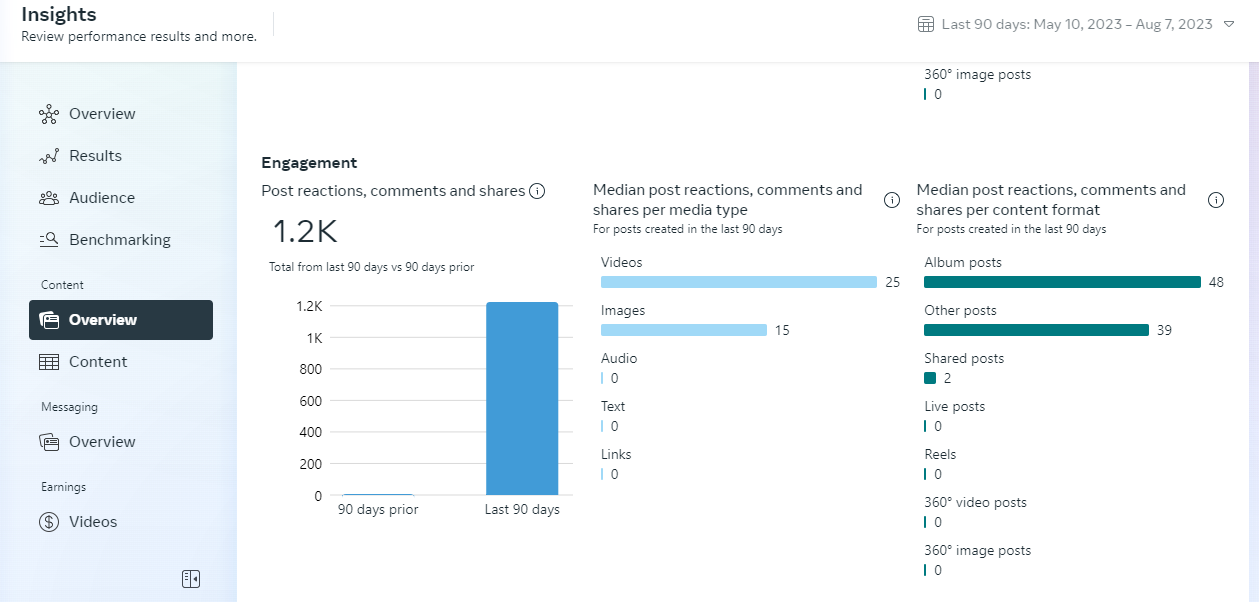Go to the Audience section

tap(101, 198)
